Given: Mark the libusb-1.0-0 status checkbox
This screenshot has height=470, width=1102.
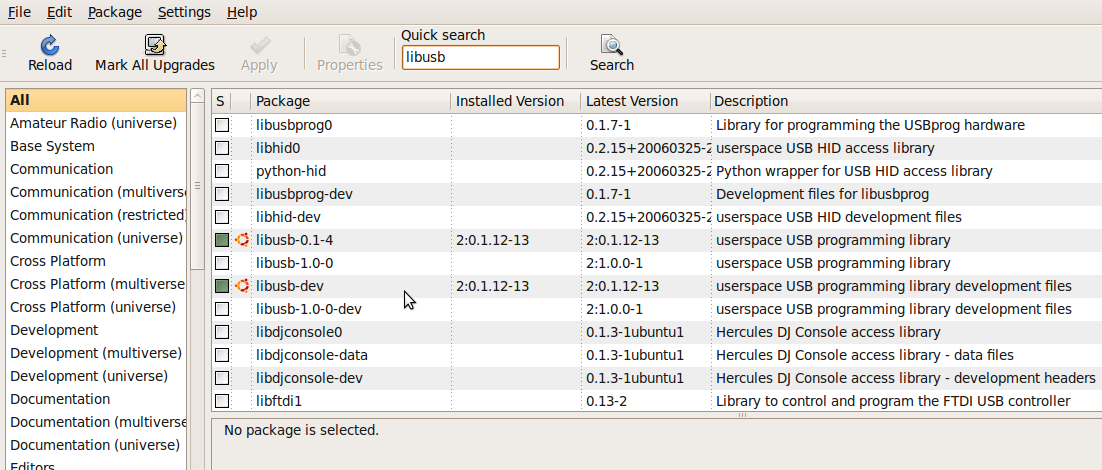Looking at the screenshot, I should click(222, 263).
